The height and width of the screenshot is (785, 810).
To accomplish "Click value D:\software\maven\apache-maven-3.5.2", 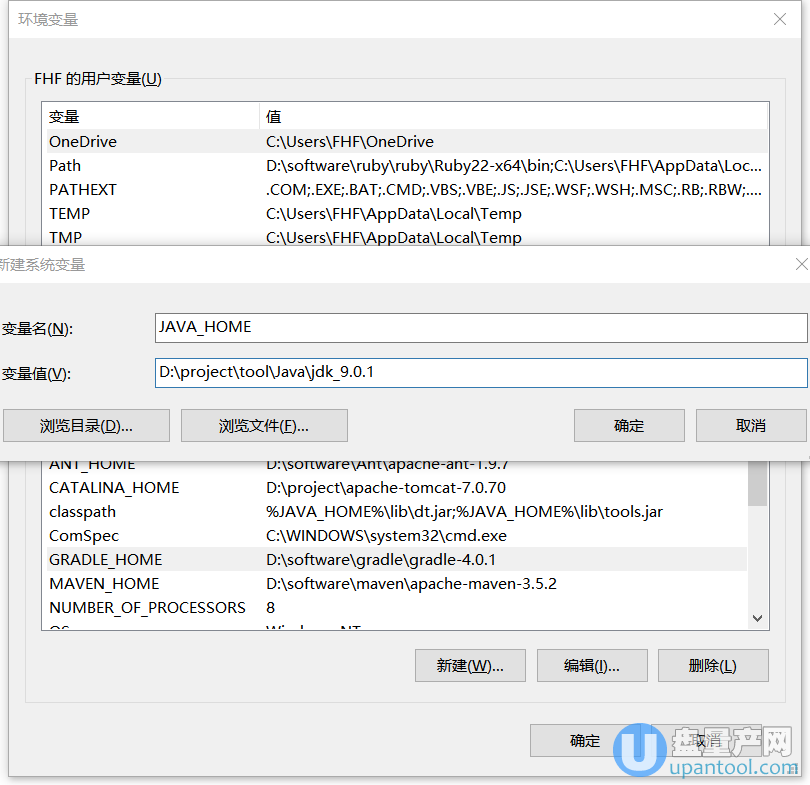I will pos(411,584).
